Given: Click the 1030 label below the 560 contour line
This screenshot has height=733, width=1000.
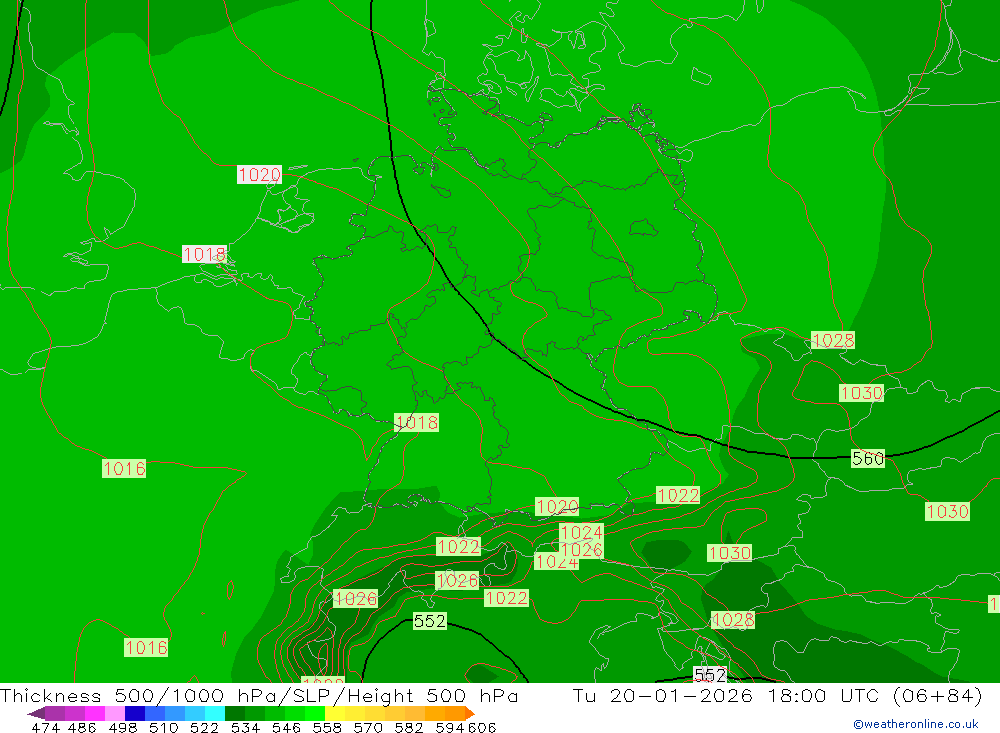Looking at the screenshot, I should pos(948,511).
